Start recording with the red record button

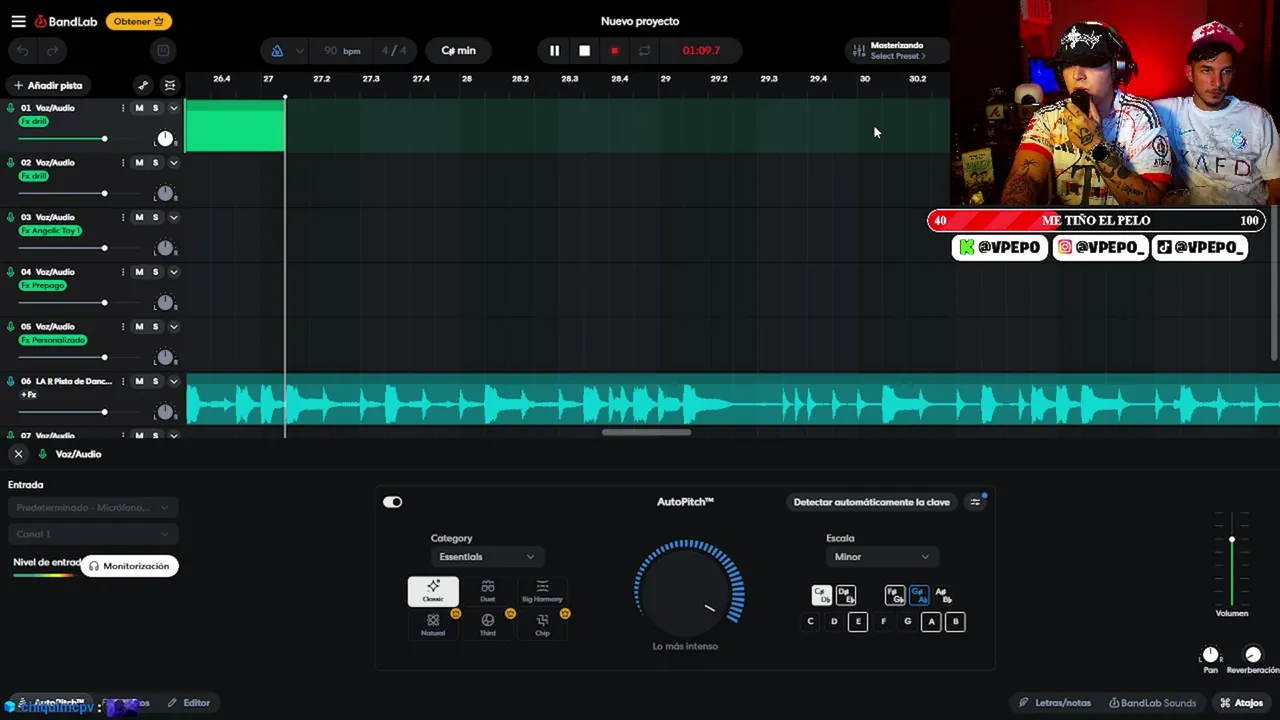click(614, 50)
